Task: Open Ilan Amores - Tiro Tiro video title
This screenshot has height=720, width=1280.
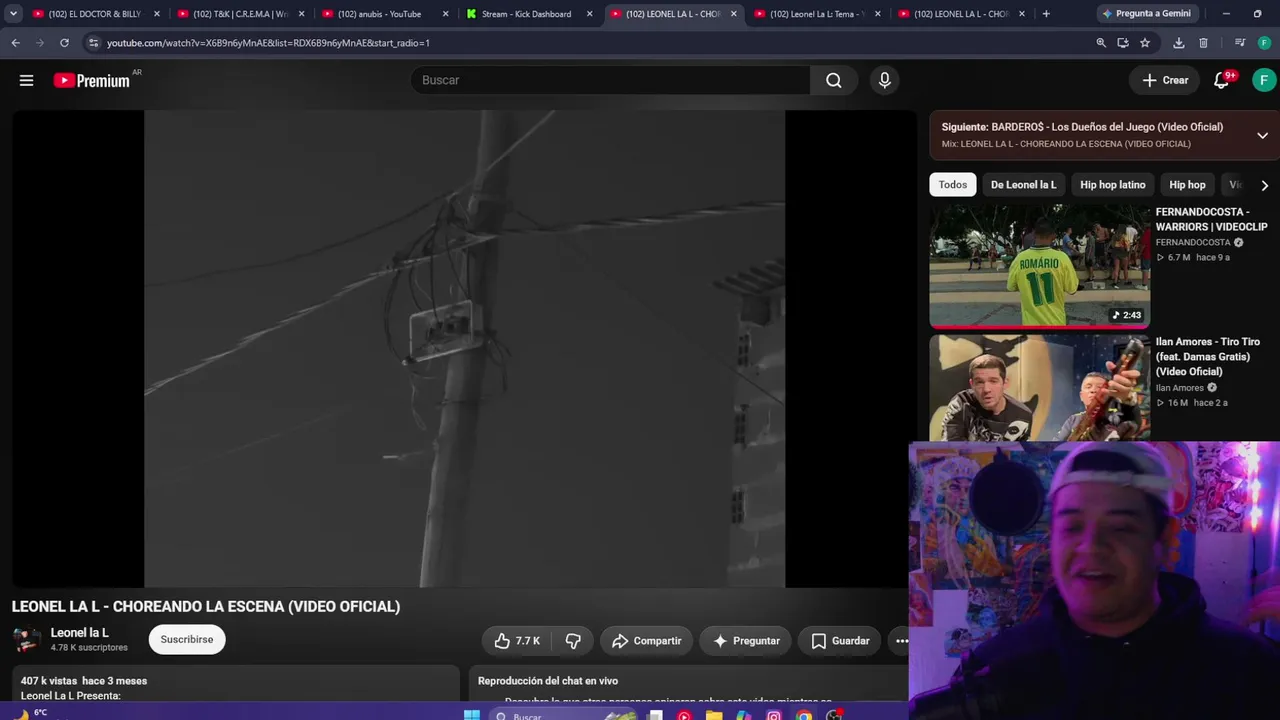Action: click(x=1208, y=357)
